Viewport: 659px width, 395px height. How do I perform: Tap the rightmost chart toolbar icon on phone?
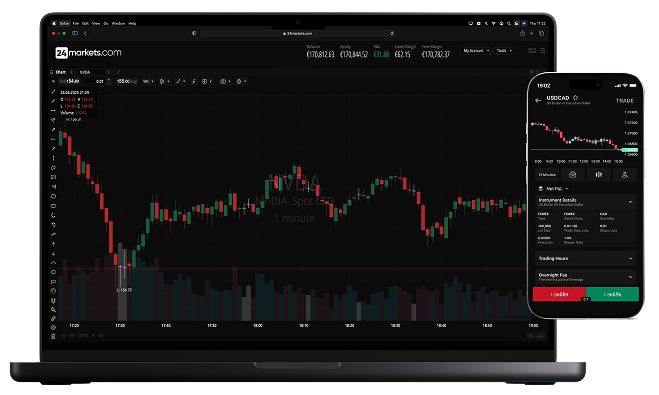pos(625,174)
